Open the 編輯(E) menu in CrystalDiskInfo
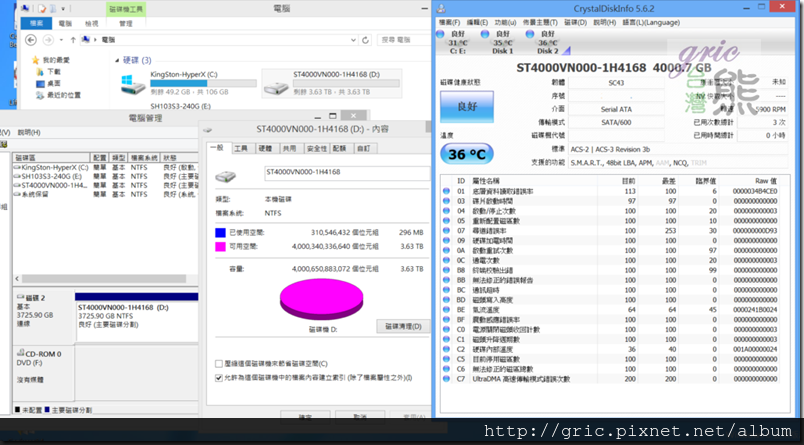804x445 pixels. click(x=477, y=23)
